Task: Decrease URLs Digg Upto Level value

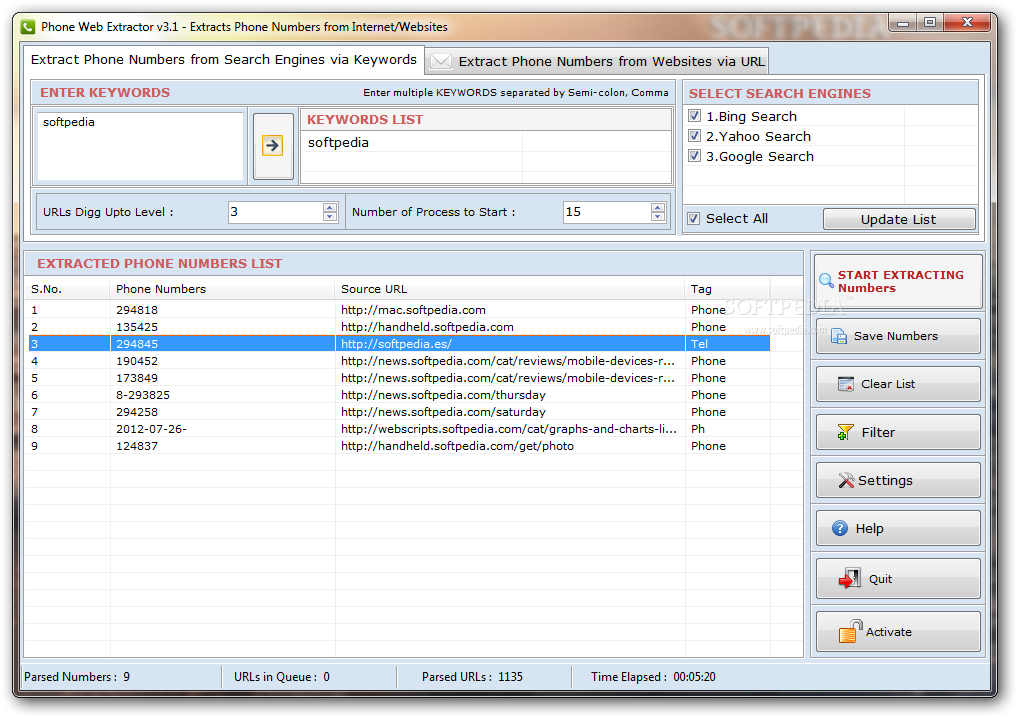Action: pos(330,216)
